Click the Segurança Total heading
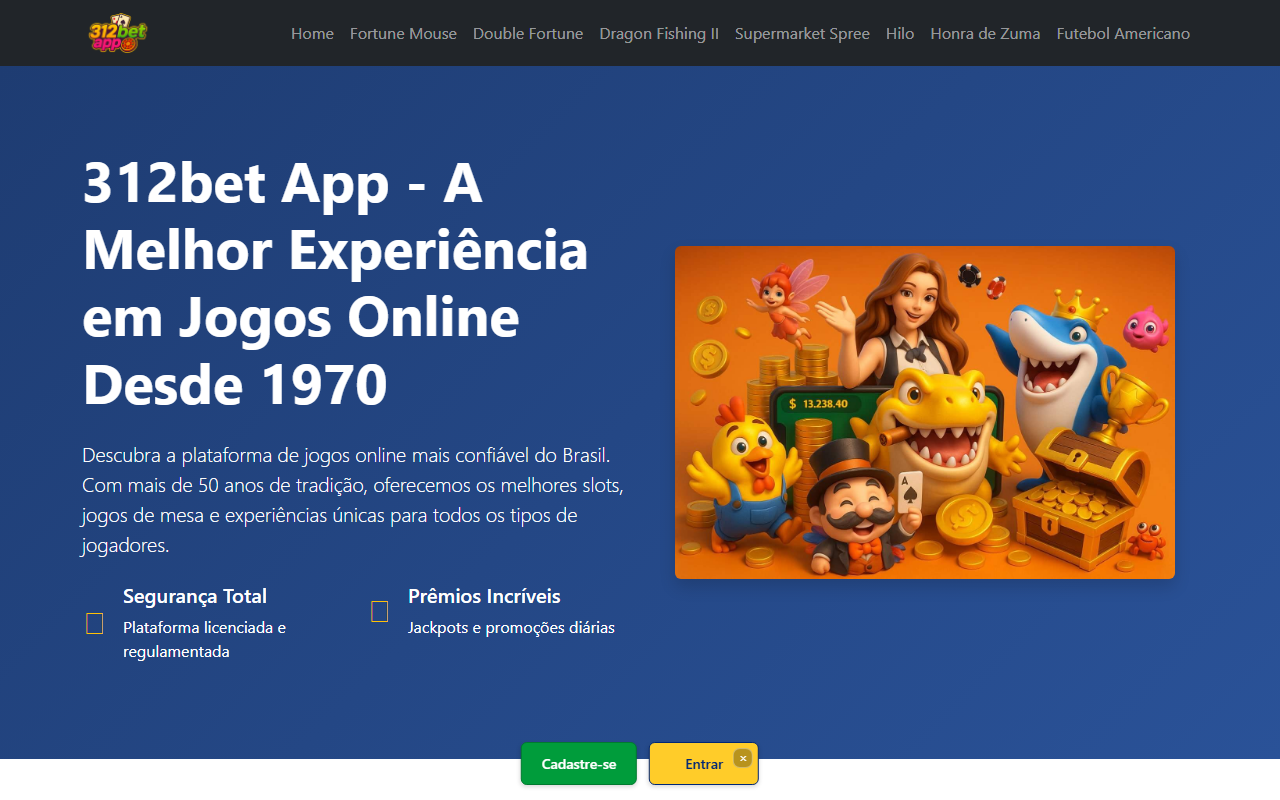This screenshot has width=1280, height=800. (x=195, y=596)
